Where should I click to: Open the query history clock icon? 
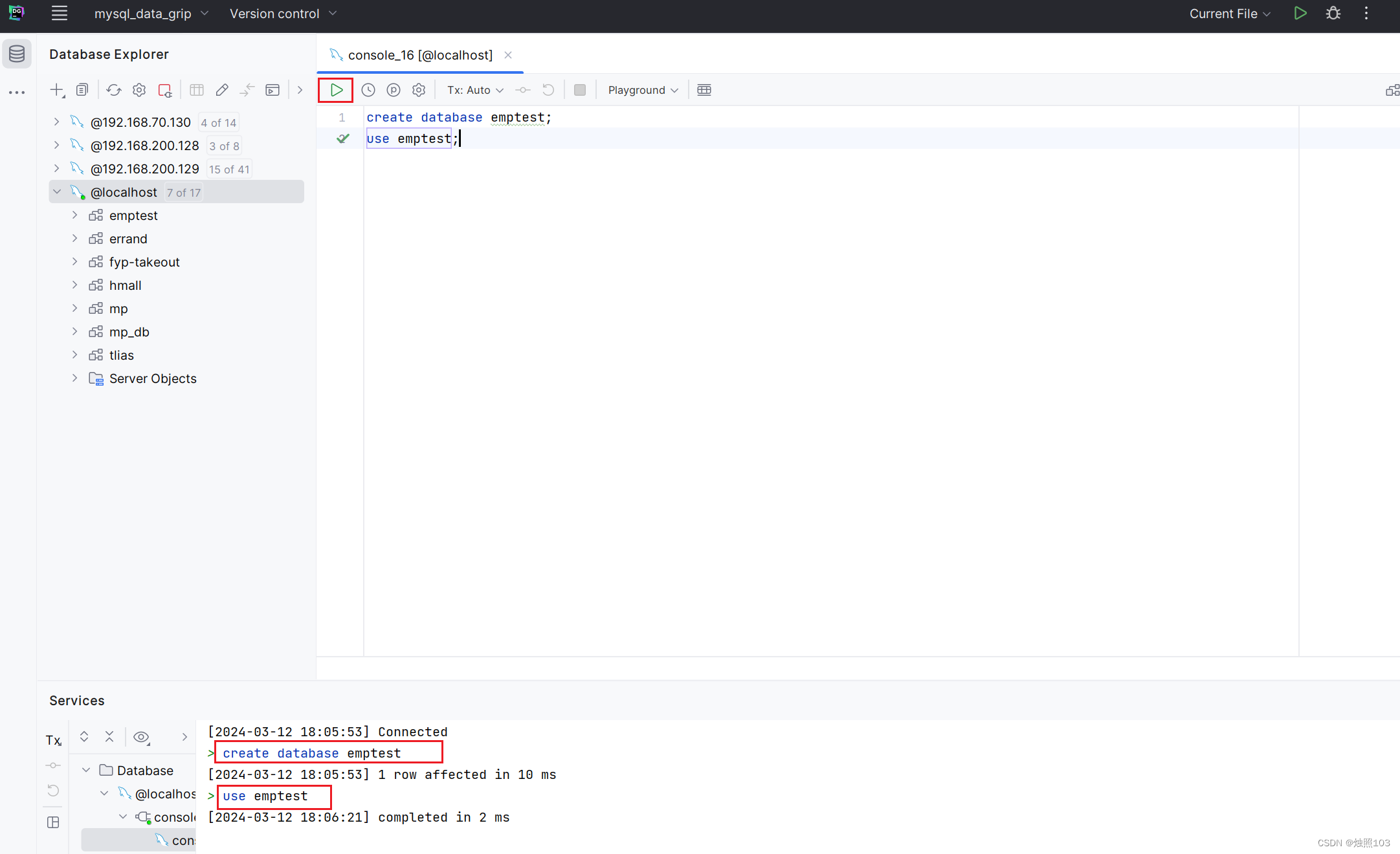coord(368,90)
